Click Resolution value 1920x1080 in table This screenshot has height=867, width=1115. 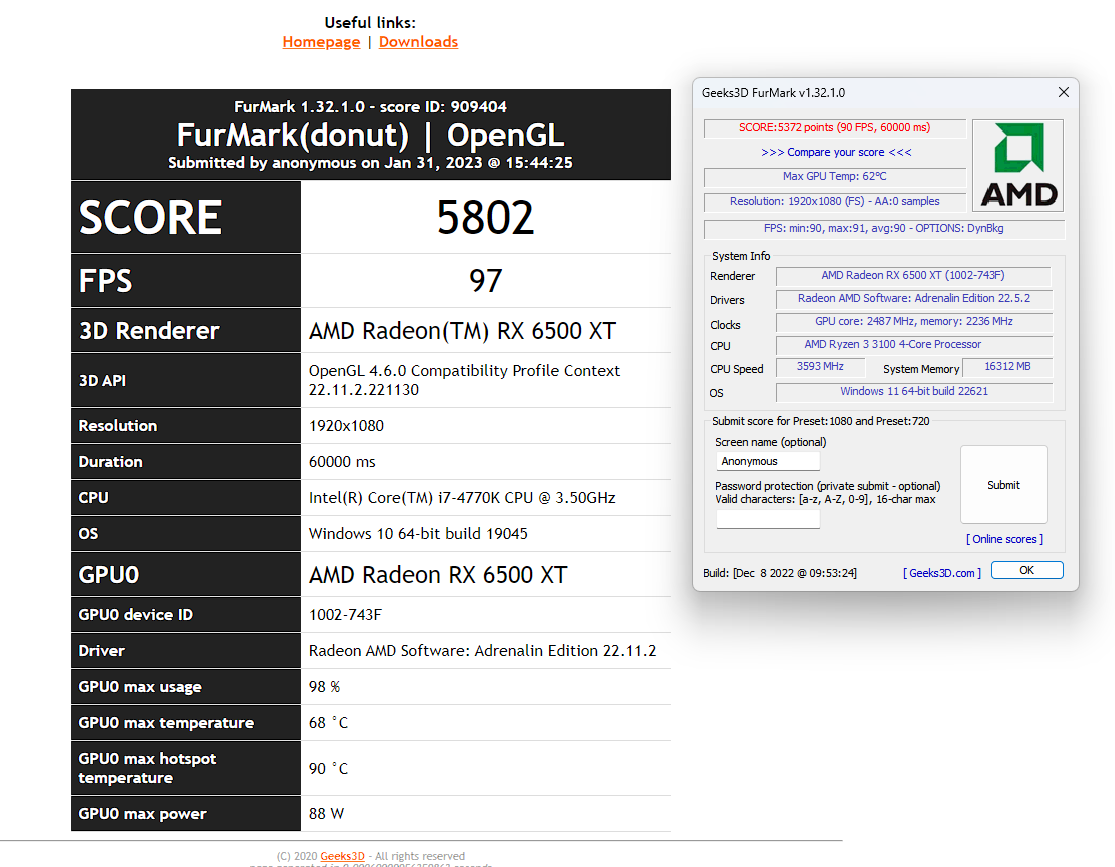[346, 426]
